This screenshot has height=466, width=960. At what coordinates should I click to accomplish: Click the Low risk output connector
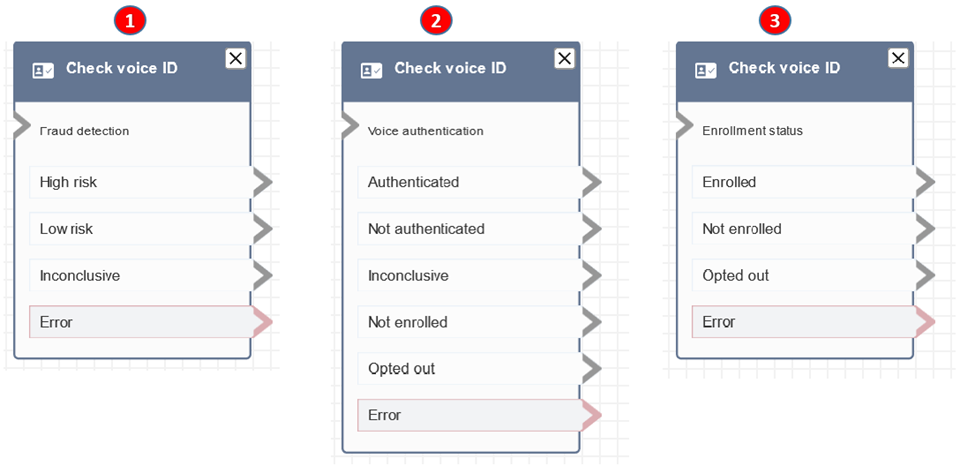[x=263, y=229]
